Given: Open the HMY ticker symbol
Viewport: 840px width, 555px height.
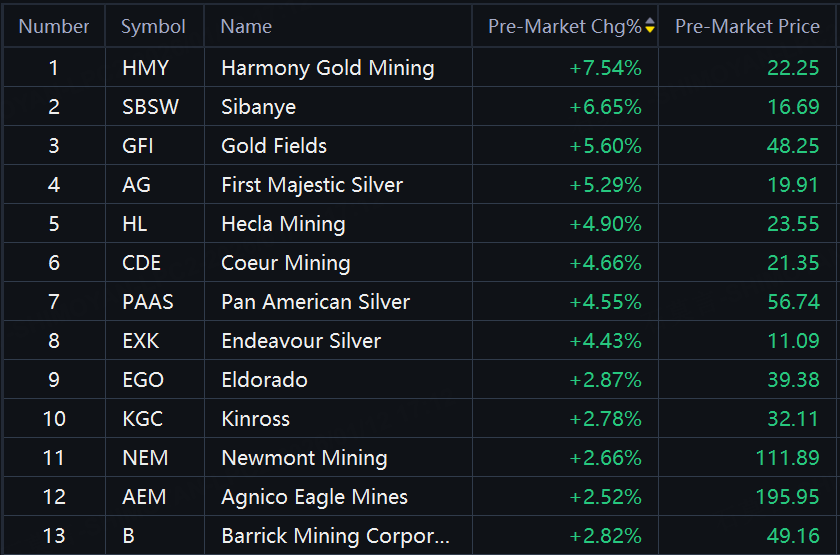Looking at the screenshot, I should pos(145,68).
